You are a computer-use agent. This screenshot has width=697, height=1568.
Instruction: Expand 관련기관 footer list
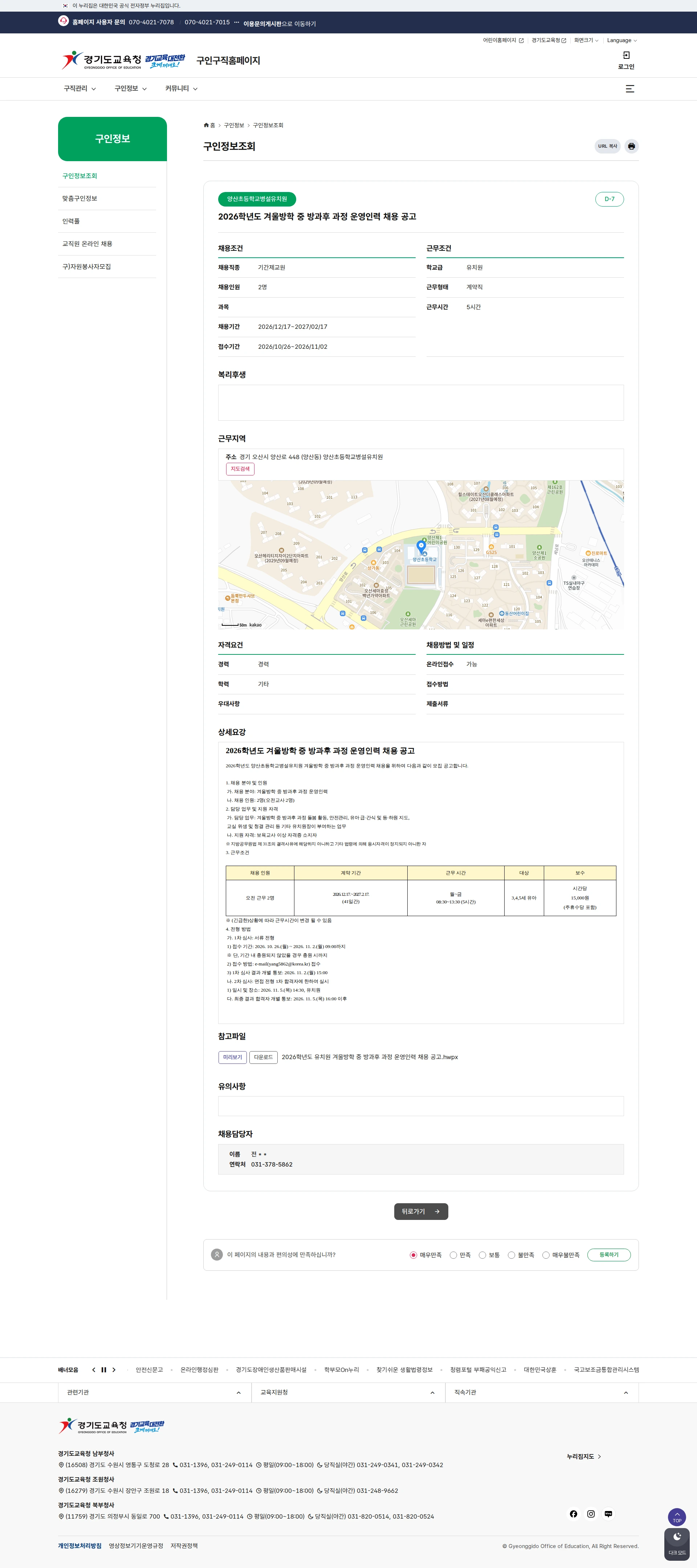tap(155, 1392)
